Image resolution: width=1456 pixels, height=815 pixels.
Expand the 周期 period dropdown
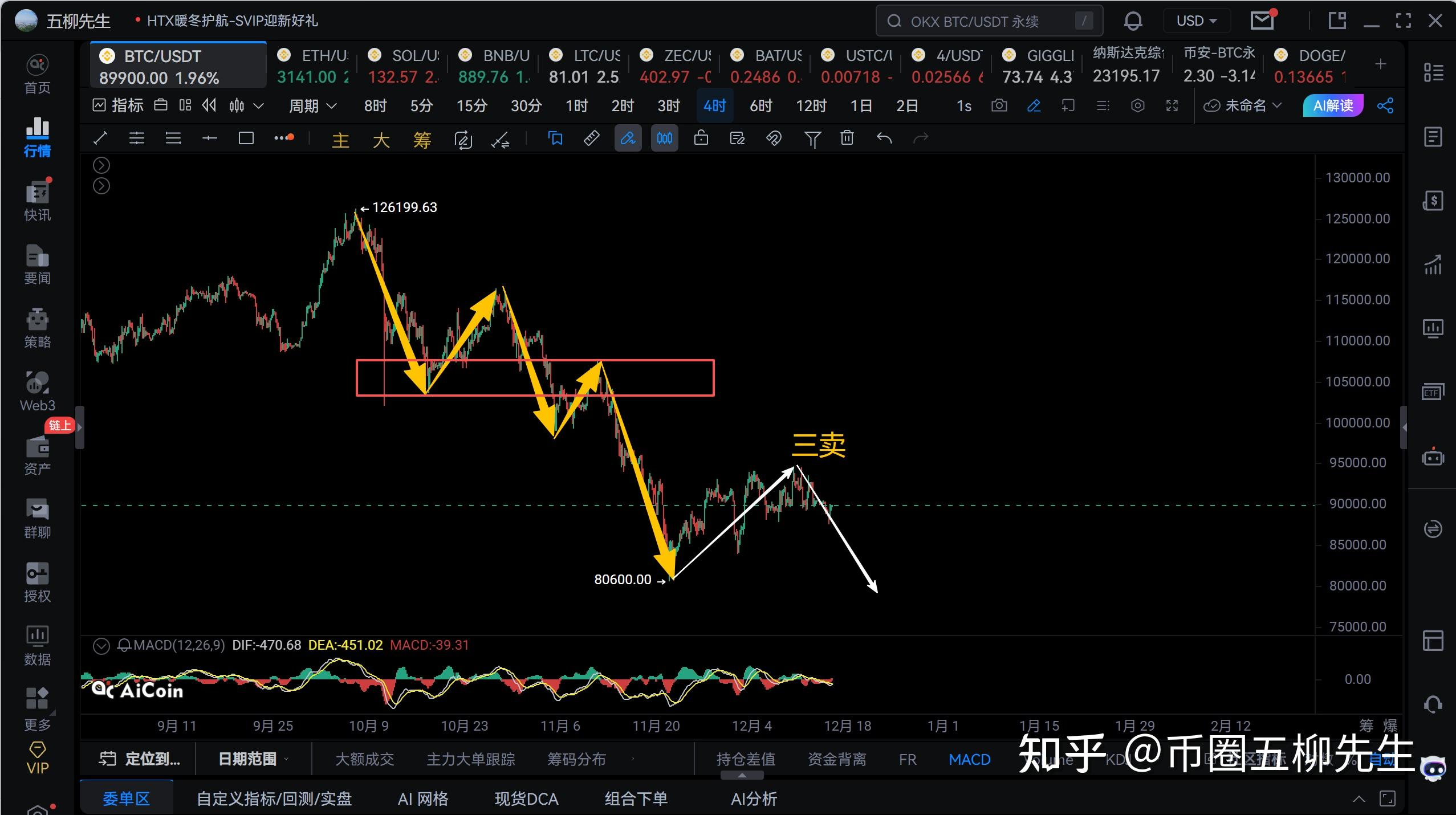(313, 106)
